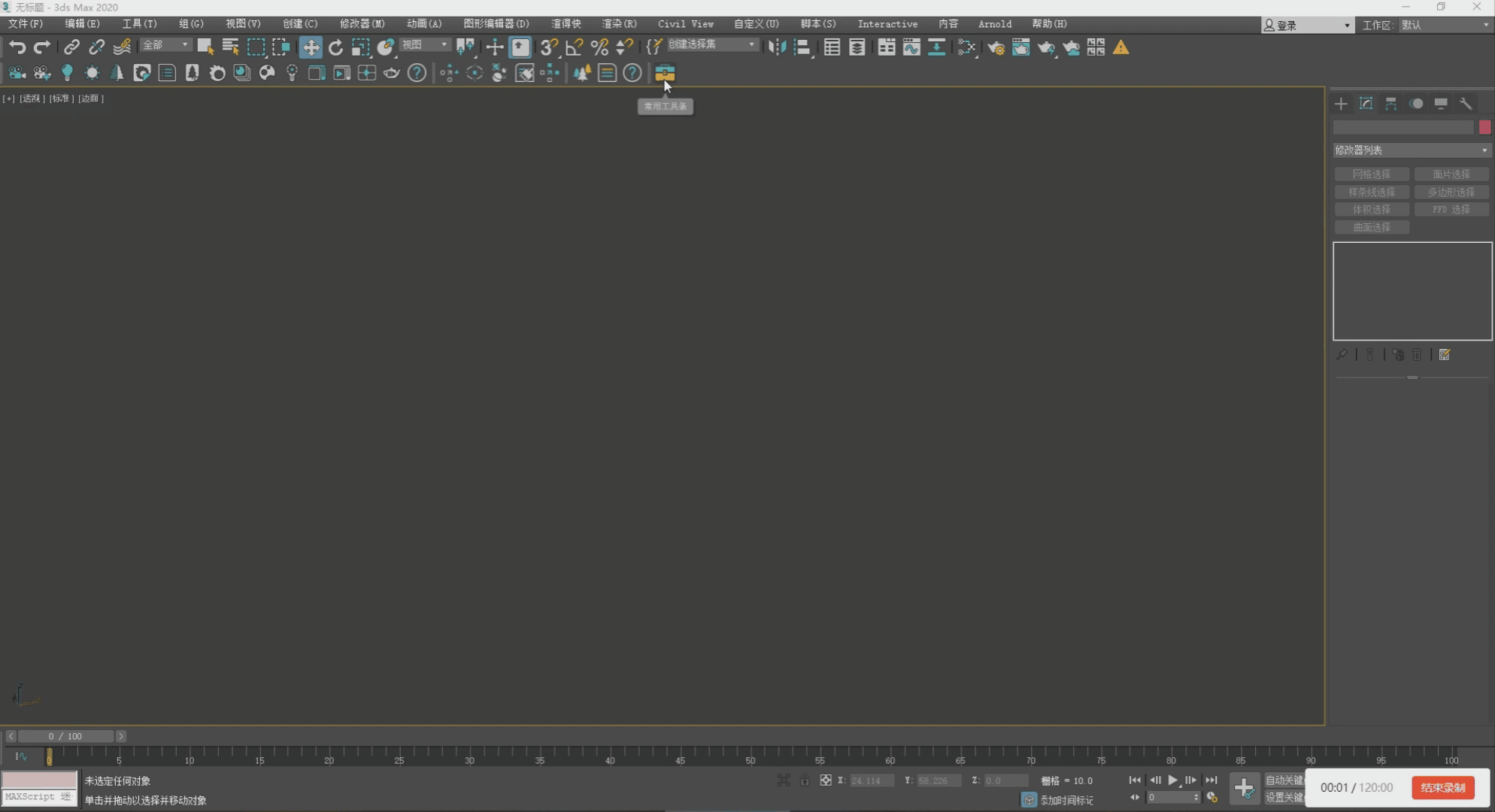
Task: Toggle 3D Snaps
Action: pyautogui.click(x=549, y=47)
